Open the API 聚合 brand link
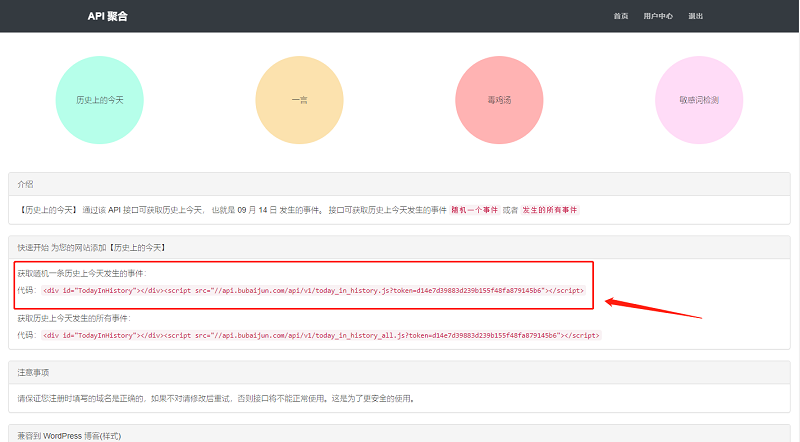The width and height of the screenshot is (800, 442). (x=108, y=16)
